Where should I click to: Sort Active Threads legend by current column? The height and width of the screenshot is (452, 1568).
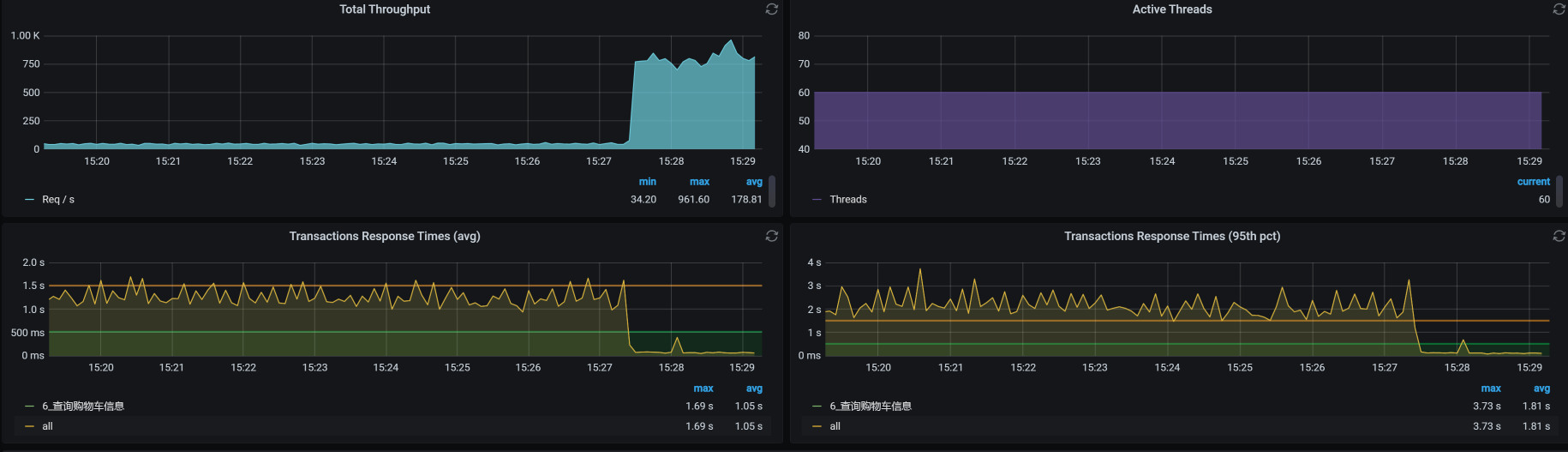click(1533, 182)
